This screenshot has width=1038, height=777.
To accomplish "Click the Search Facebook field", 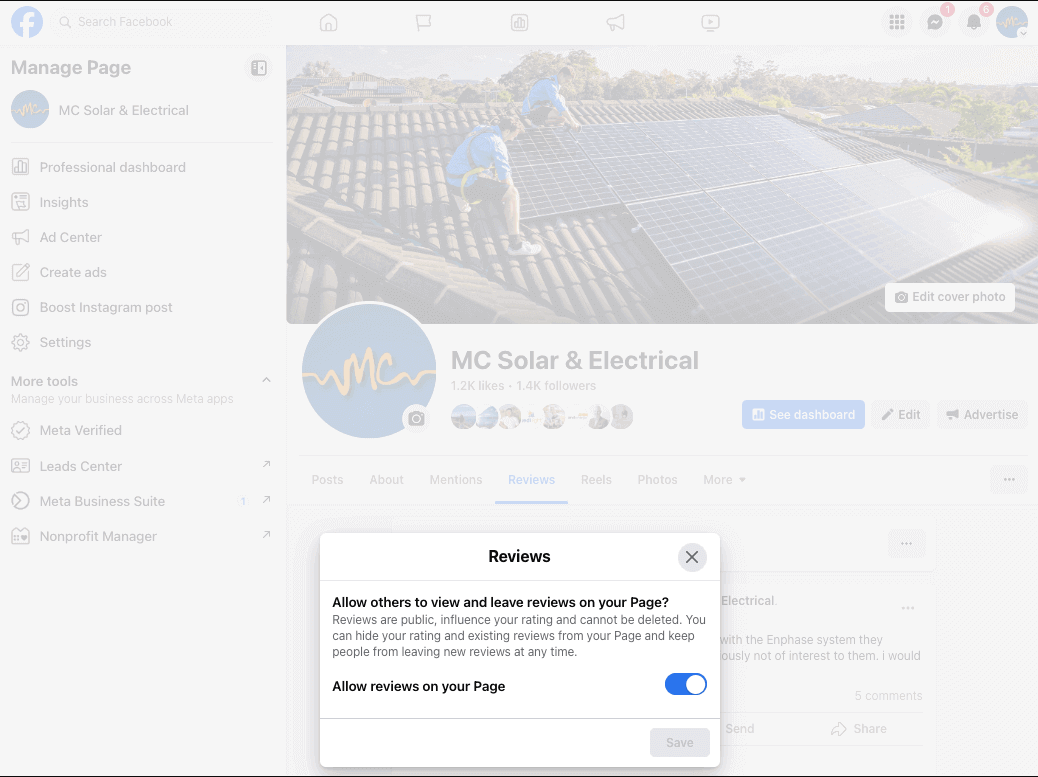I will pyautogui.click(x=161, y=22).
